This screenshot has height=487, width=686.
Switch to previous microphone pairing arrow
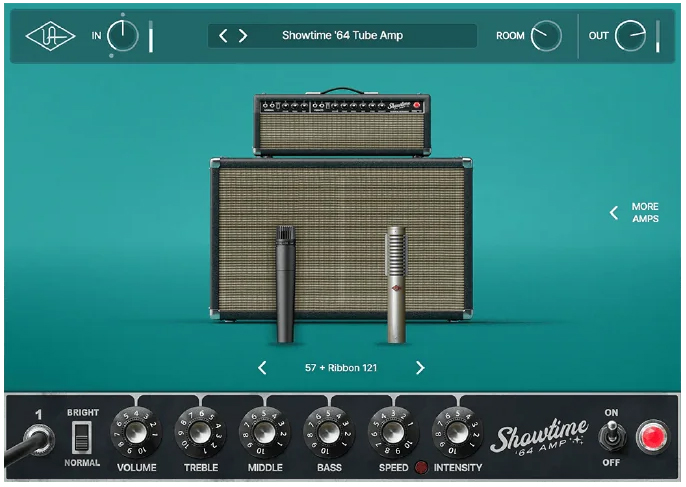click(x=262, y=368)
